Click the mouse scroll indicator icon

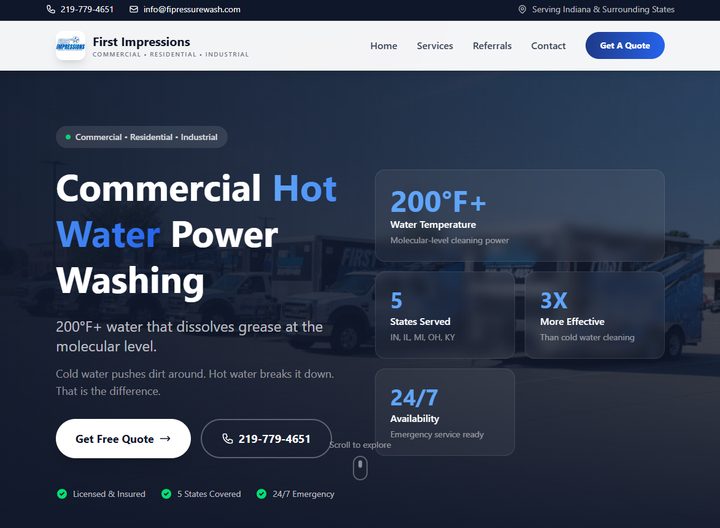[x=360, y=467]
